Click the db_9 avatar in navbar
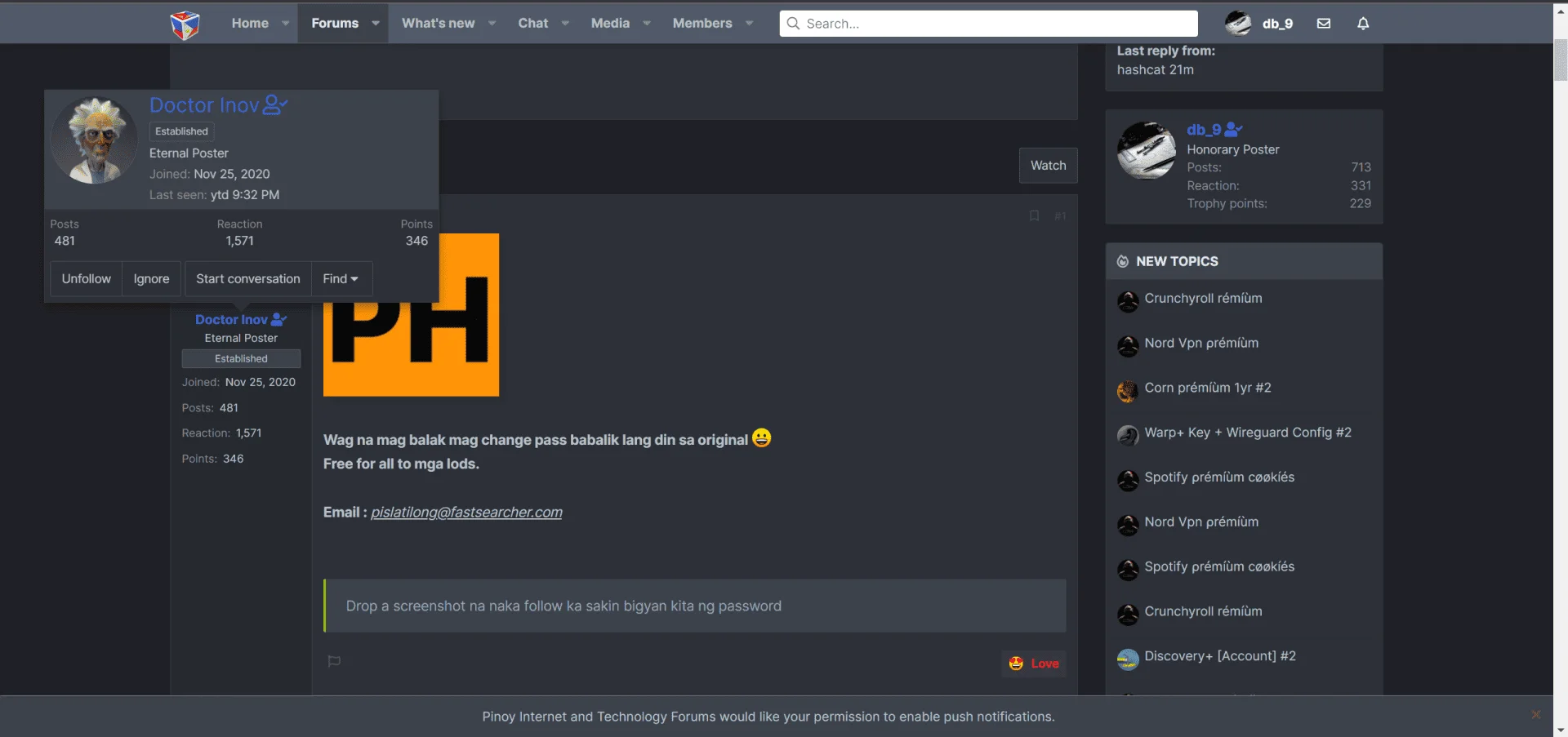The width and height of the screenshot is (1568, 737). [x=1238, y=24]
